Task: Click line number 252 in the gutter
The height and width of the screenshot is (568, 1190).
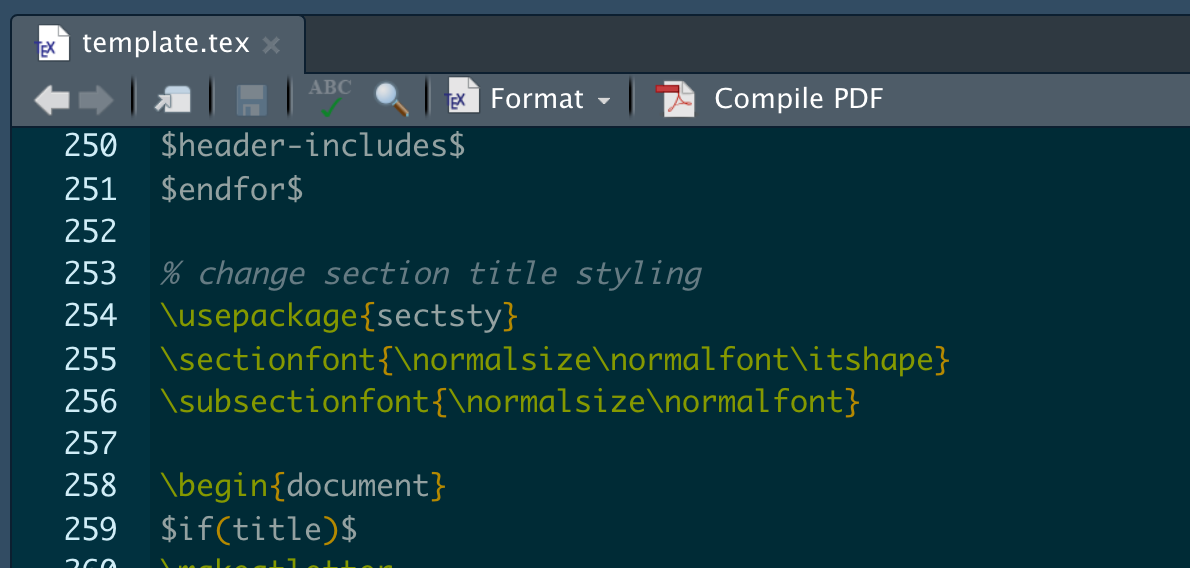Action: point(90,231)
